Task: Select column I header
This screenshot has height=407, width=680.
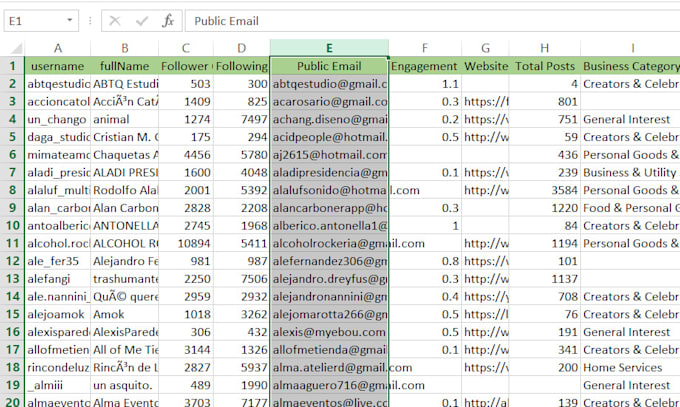Action: tap(632, 48)
